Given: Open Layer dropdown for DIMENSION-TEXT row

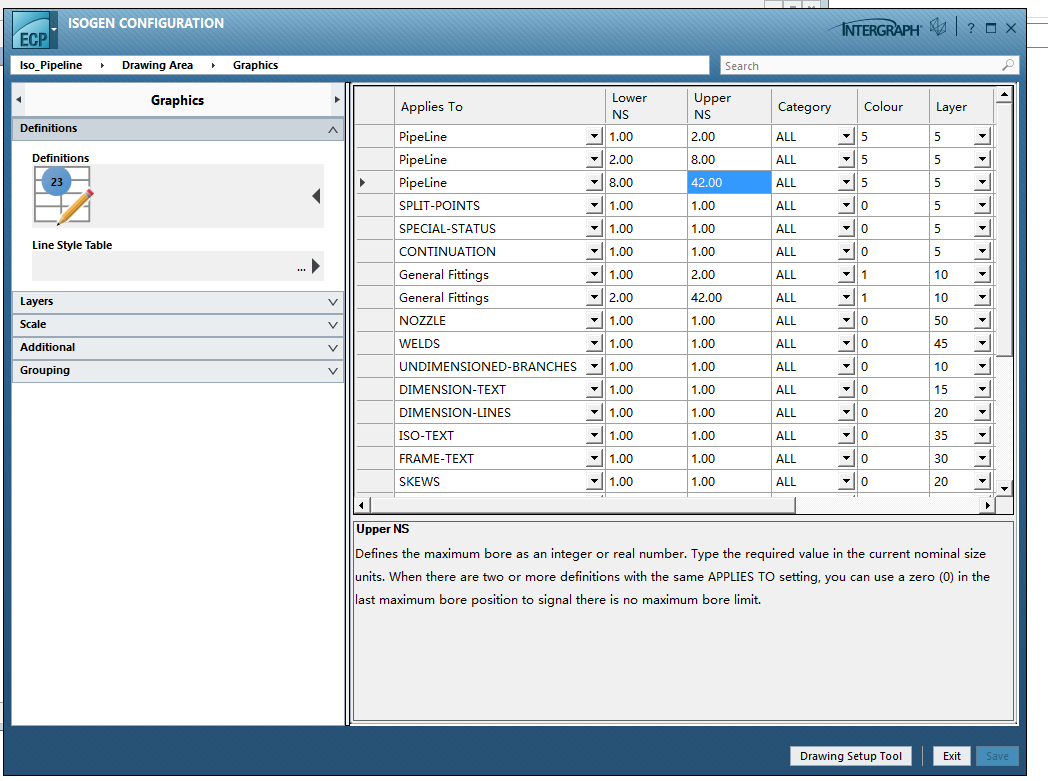Looking at the screenshot, I should click(982, 389).
